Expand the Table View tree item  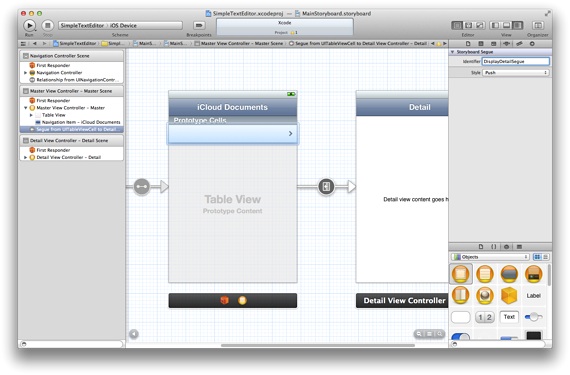31,115
